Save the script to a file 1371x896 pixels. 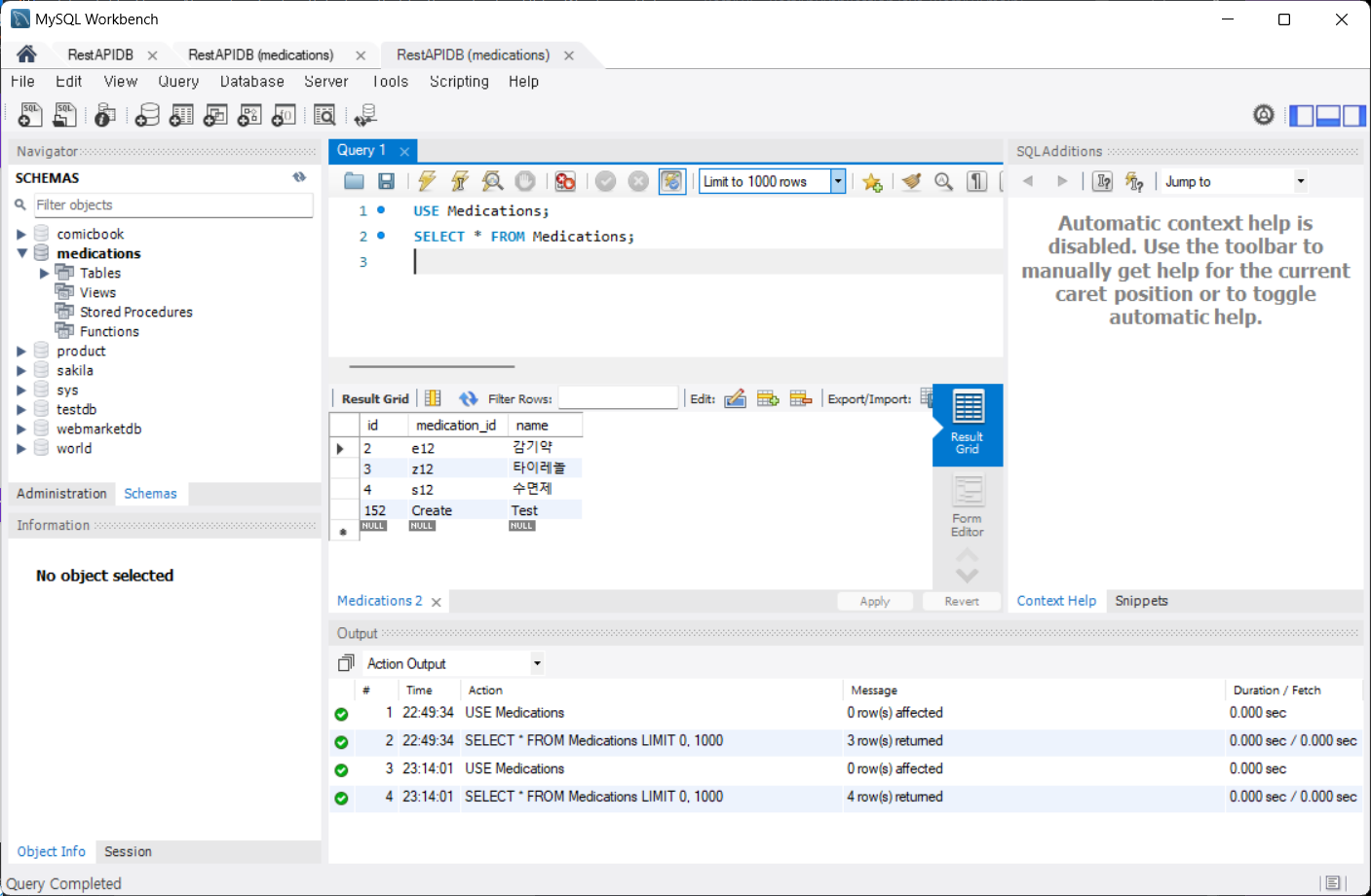(x=386, y=181)
